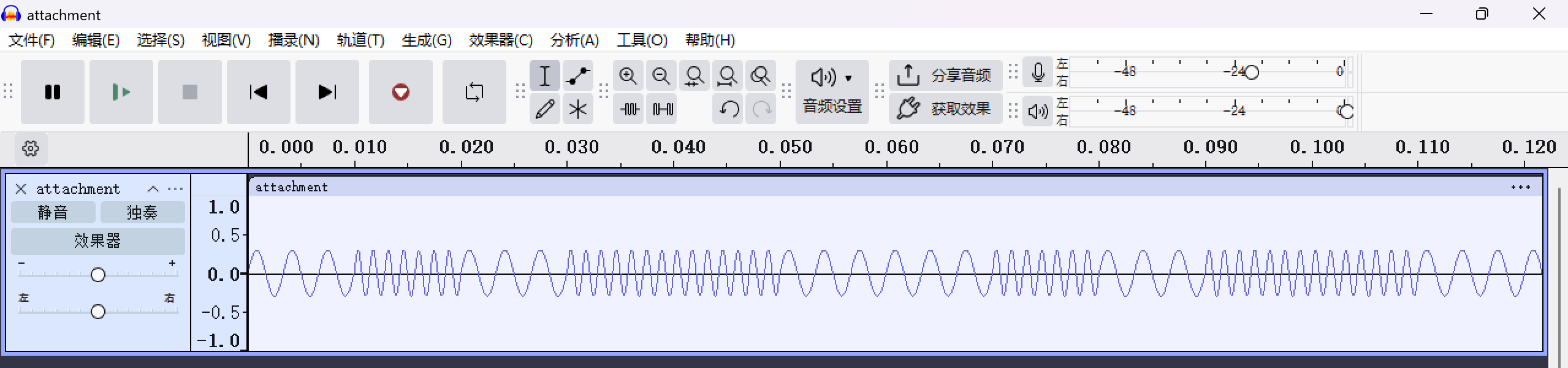Collapse the attachment track with chevron
The width and height of the screenshot is (1568, 368).
pos(153,189)
